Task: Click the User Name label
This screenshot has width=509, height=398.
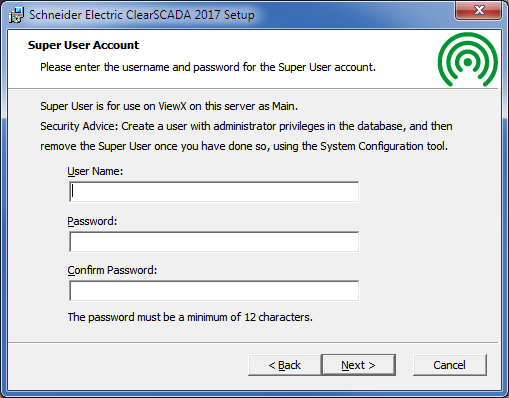Action: coord(95,171)
